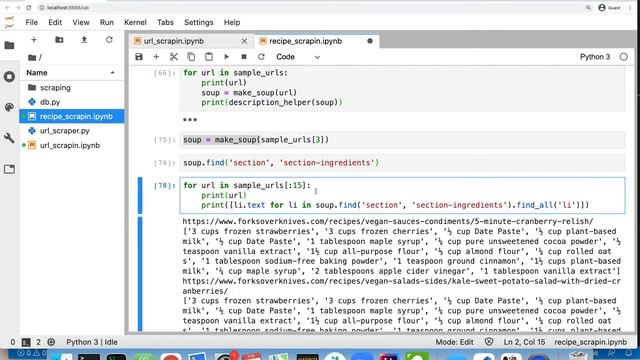Screen dimensions: 640x360
Task: Click Mode: Edit status bar entry
Action: coord(454,342)
